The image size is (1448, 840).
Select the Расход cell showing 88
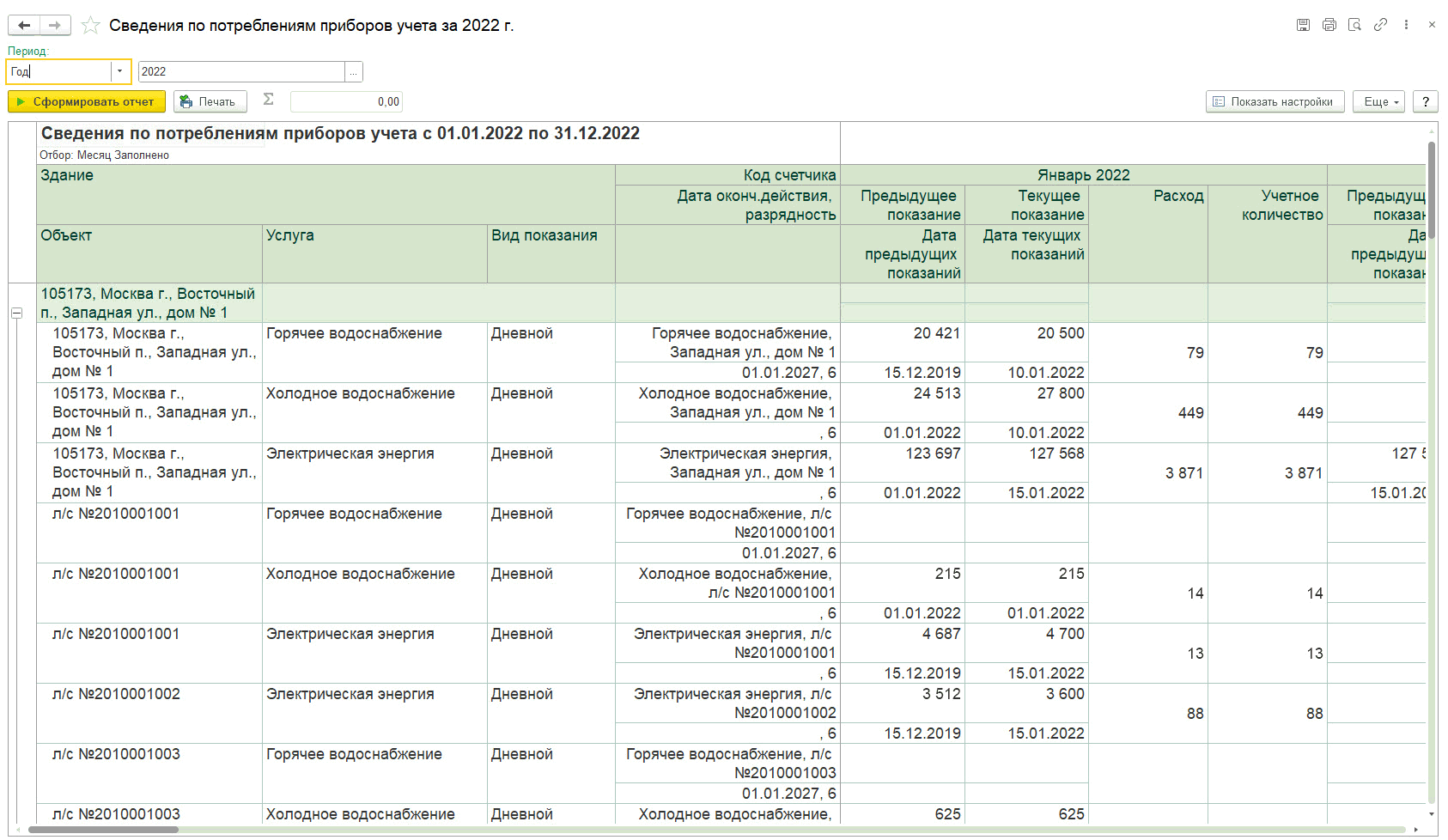tap(1148, 713)
